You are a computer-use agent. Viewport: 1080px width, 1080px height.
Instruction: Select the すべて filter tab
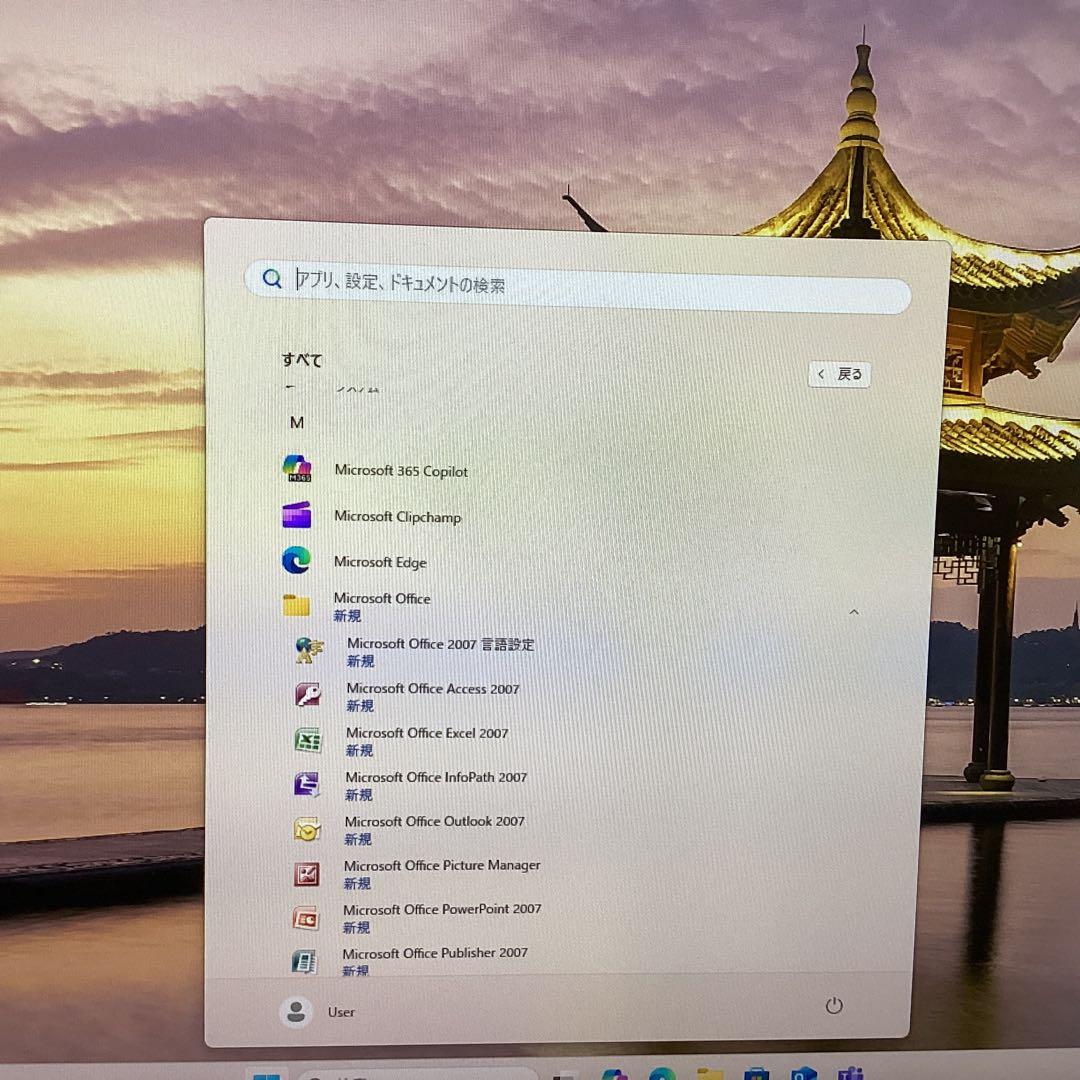coord(302,360)
